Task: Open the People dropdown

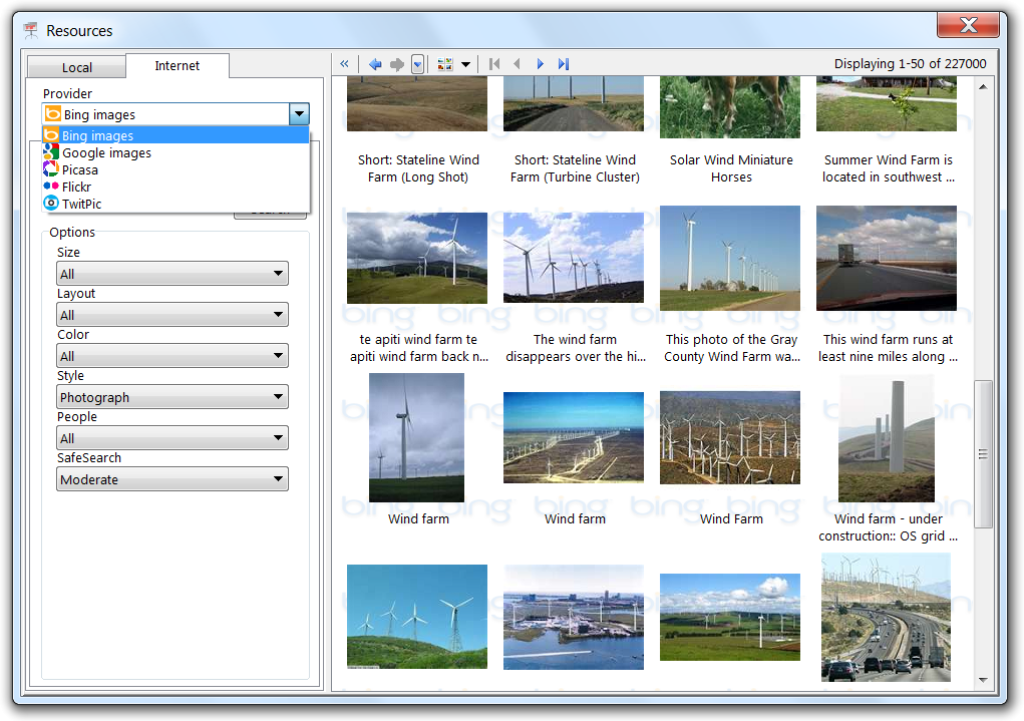Action: pos(172,438)
